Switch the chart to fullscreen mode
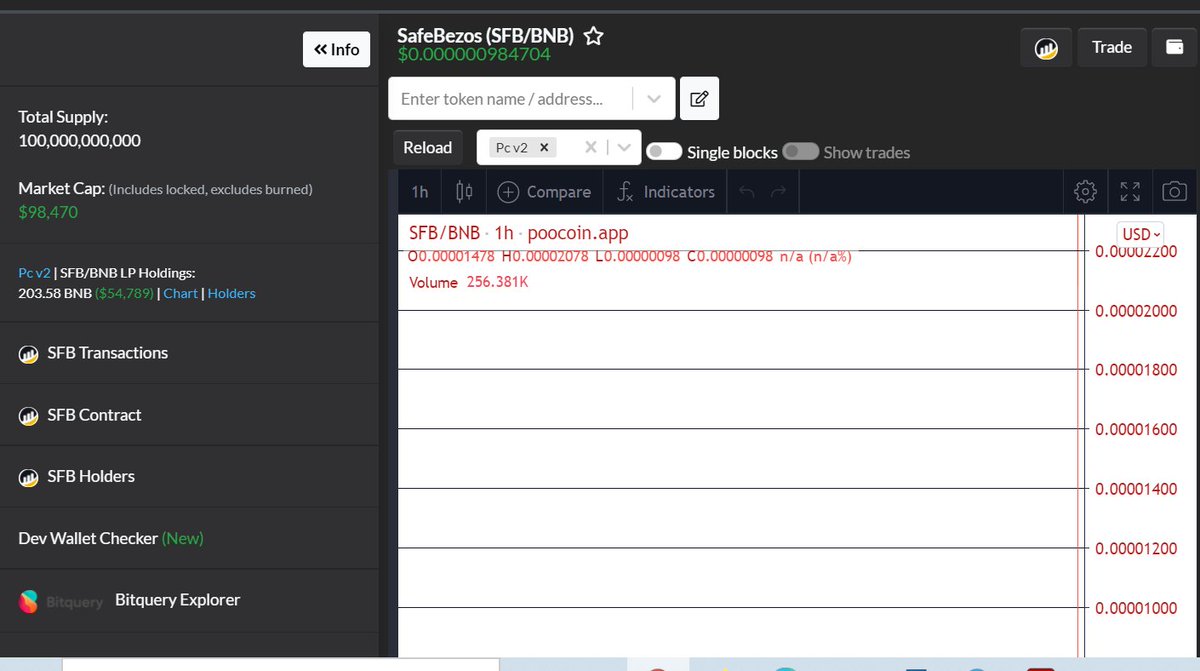 pos(1130,192)
